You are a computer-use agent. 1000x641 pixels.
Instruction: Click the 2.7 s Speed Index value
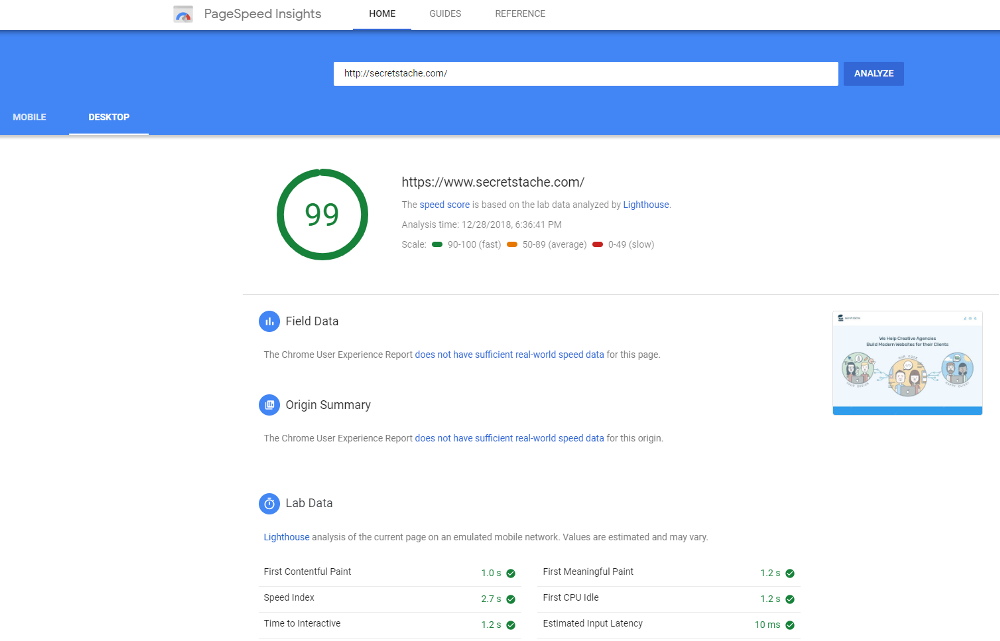click(491, 599)
